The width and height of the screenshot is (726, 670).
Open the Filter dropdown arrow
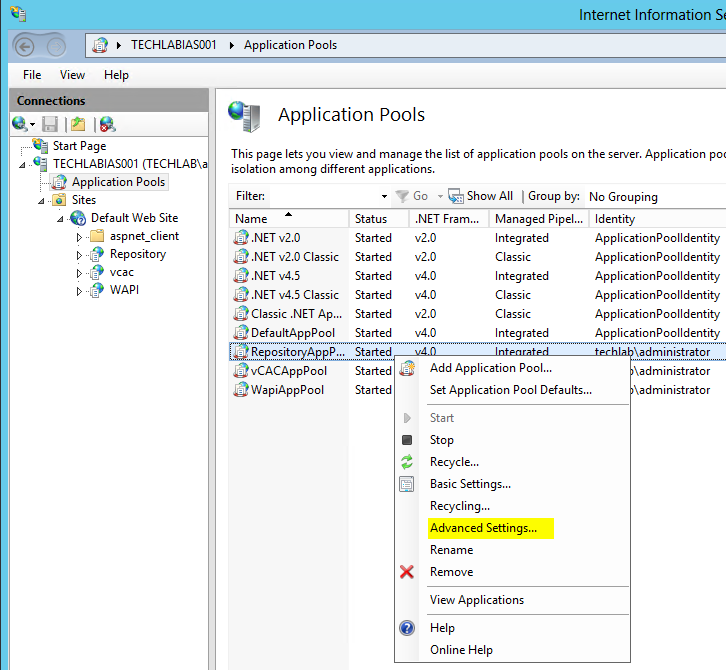tap(384, 196)
